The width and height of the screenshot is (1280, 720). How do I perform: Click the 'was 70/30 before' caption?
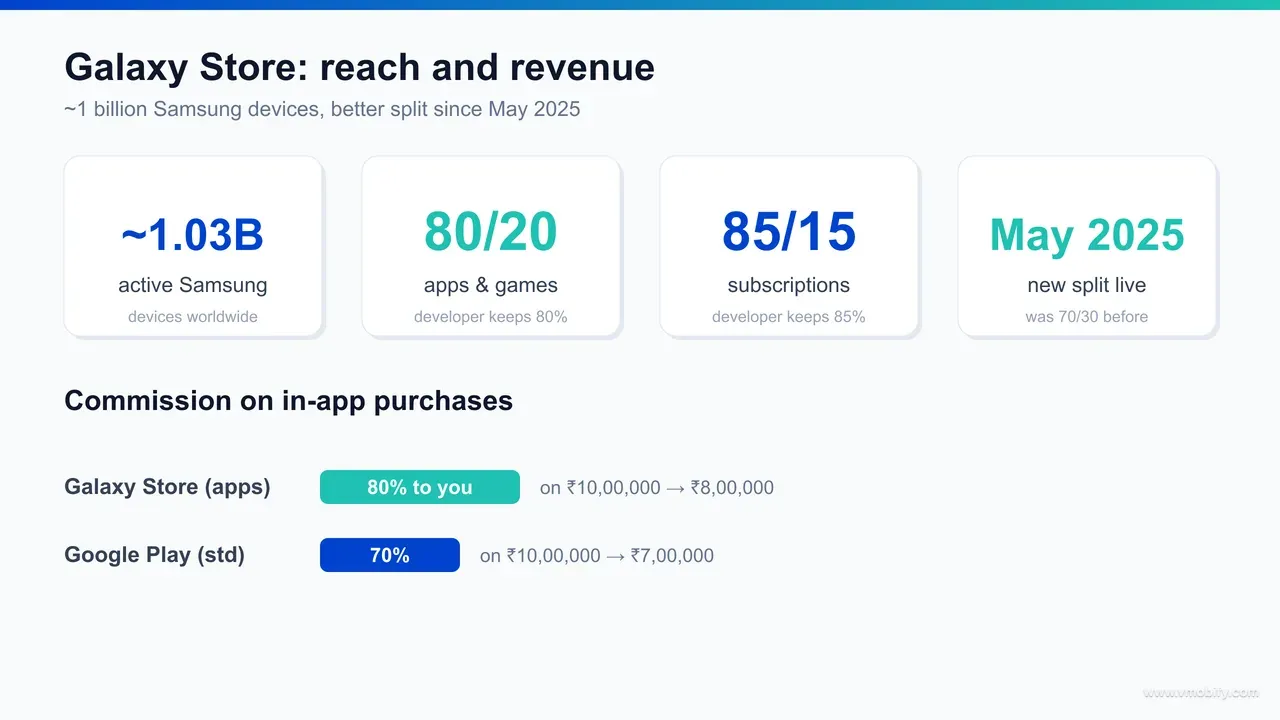point(1087,317)
